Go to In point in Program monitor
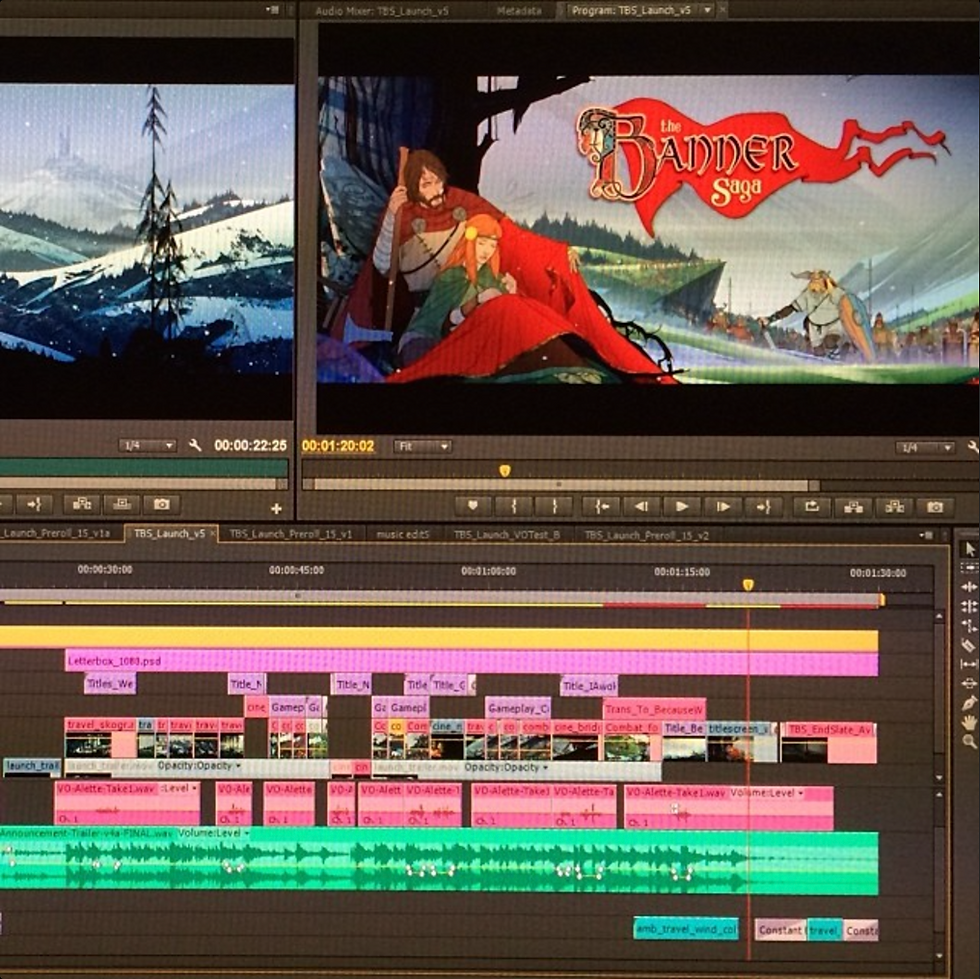The width and height of the screenshot is (980, 979). click(x=601, y=506)
